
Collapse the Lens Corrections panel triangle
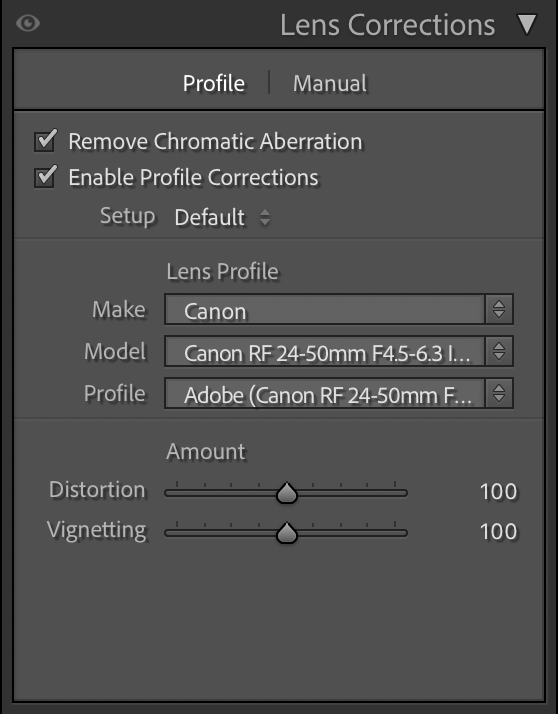pyautogui.click(x=527, y=25)
